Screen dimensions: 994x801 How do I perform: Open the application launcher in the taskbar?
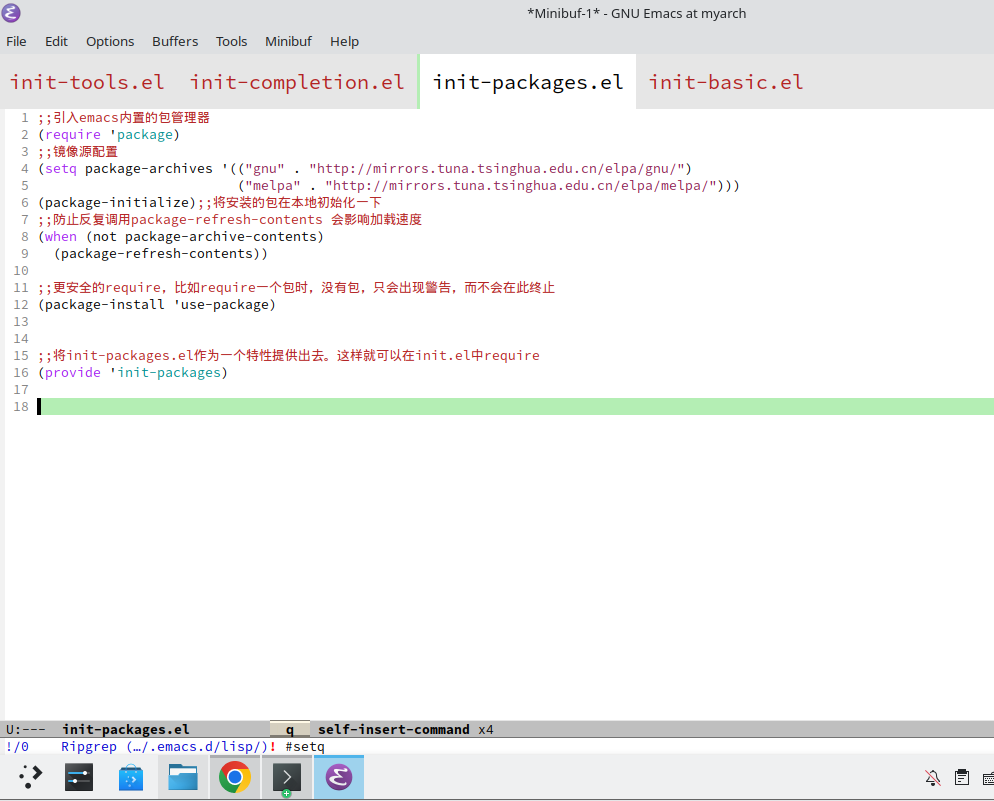(28, 777)
